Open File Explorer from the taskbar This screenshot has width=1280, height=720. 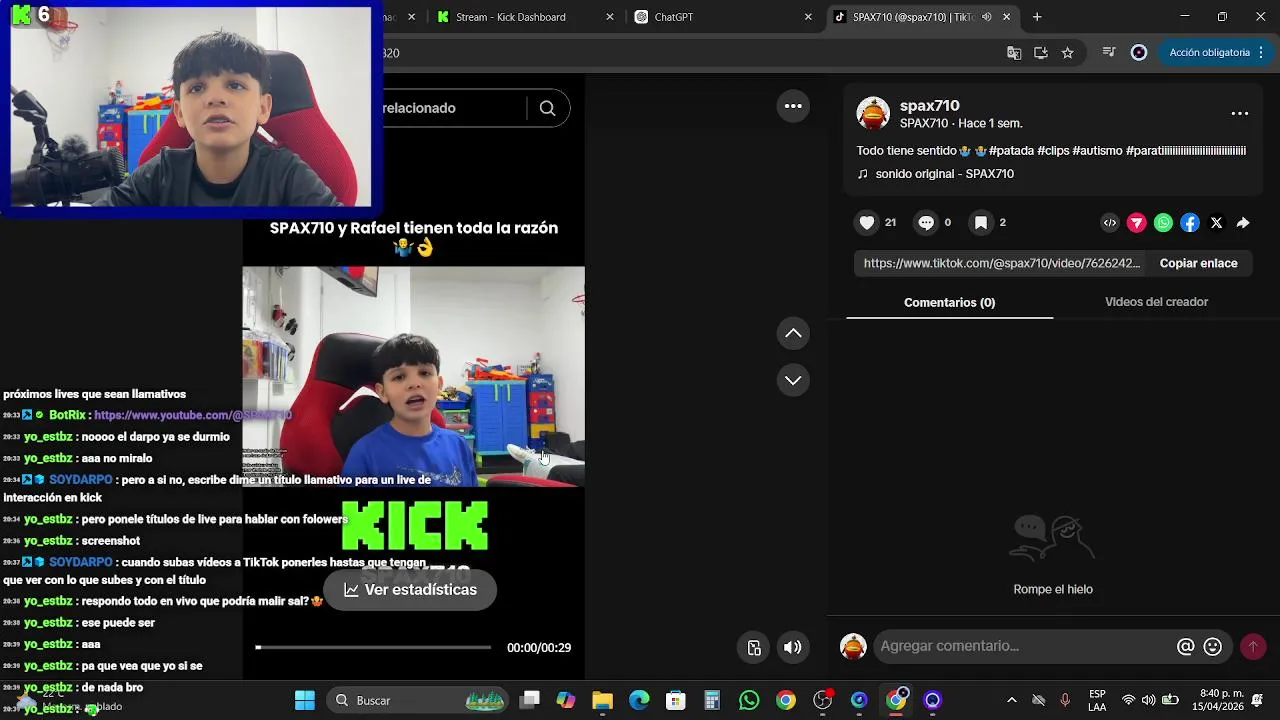coord(602,700)
